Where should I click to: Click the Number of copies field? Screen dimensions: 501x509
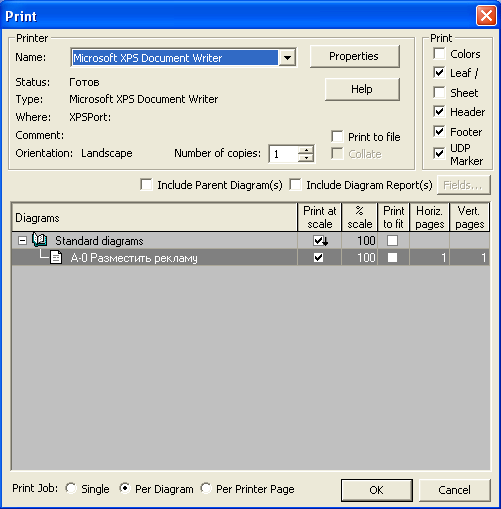(284, 154)
